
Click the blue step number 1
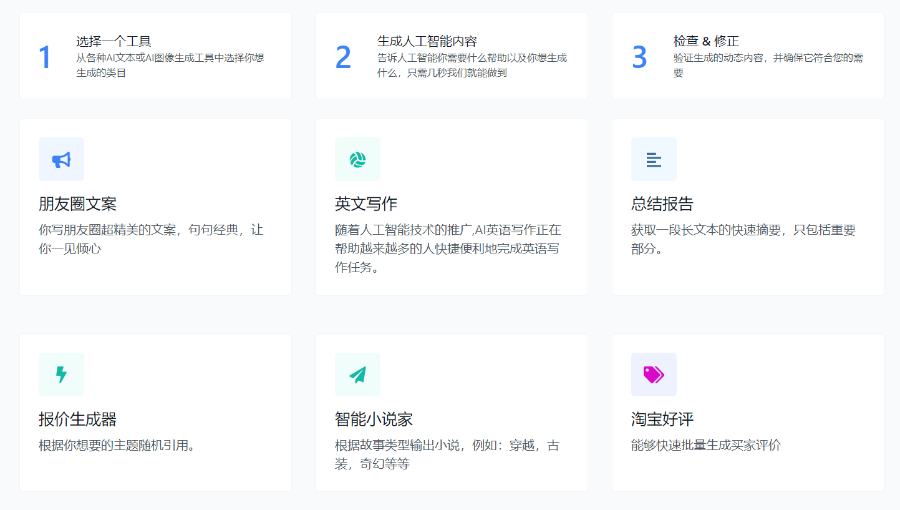click(x=45, y=57)
